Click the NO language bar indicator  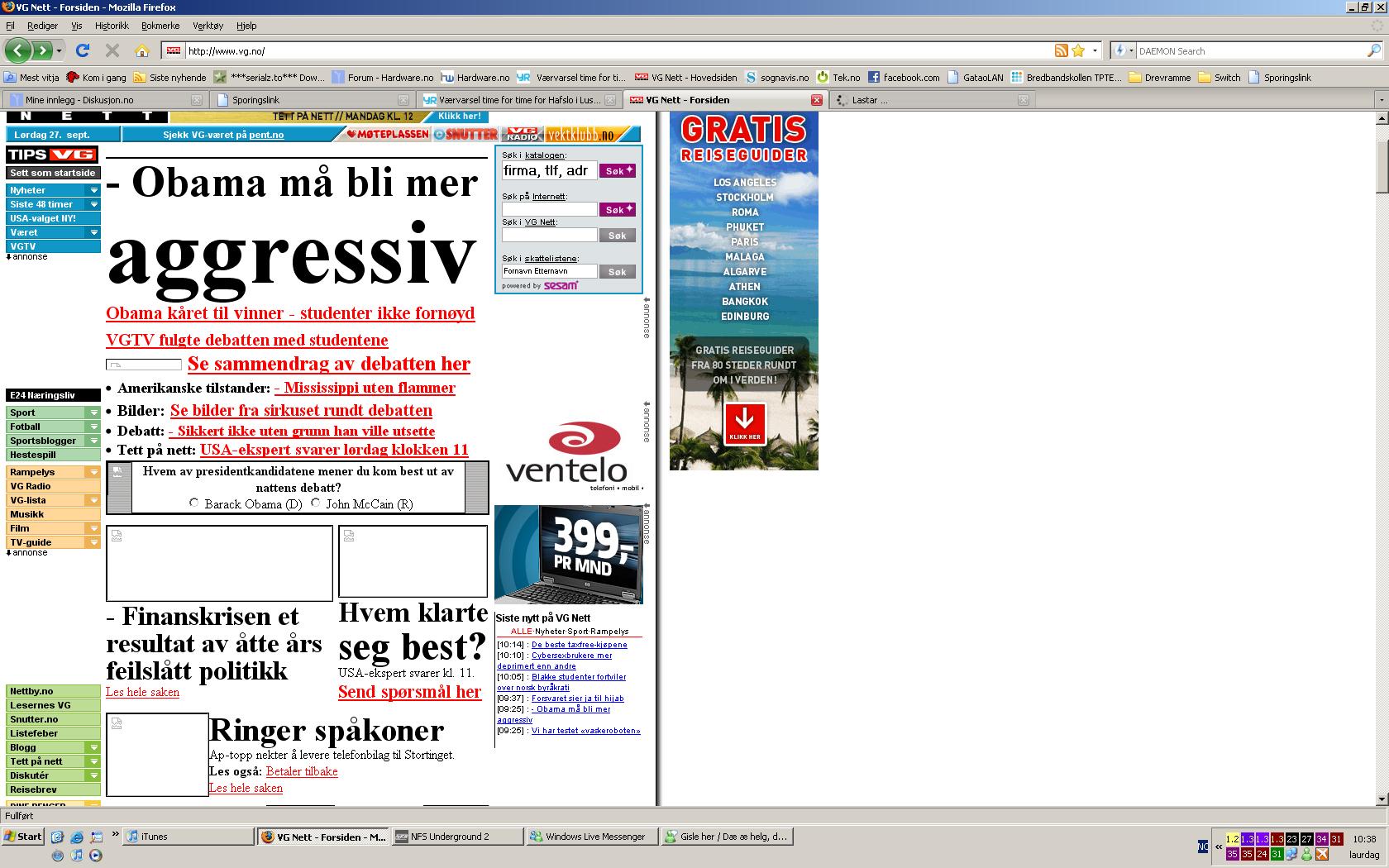[x=1203, y=846]
